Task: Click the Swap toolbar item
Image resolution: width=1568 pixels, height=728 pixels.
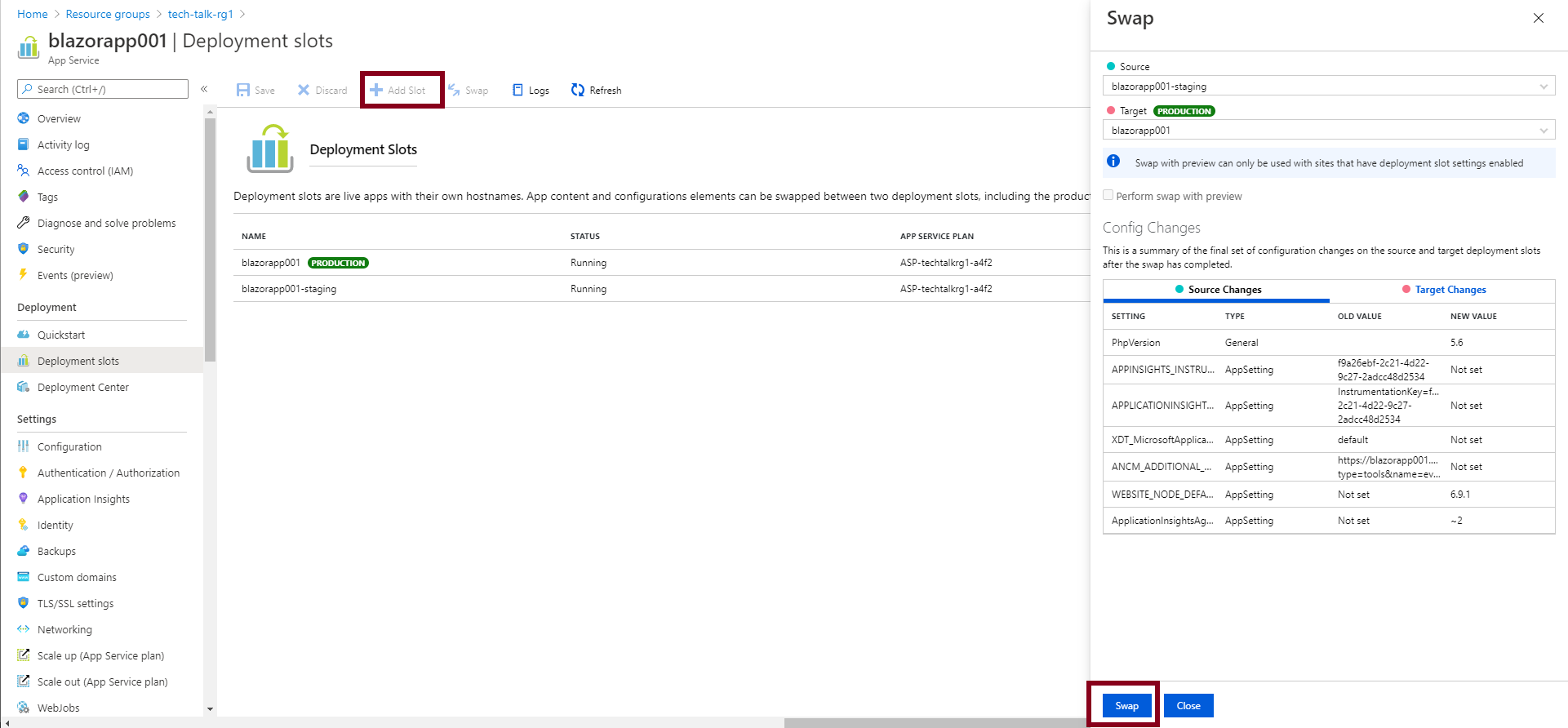Action: (x=469, y=90)
